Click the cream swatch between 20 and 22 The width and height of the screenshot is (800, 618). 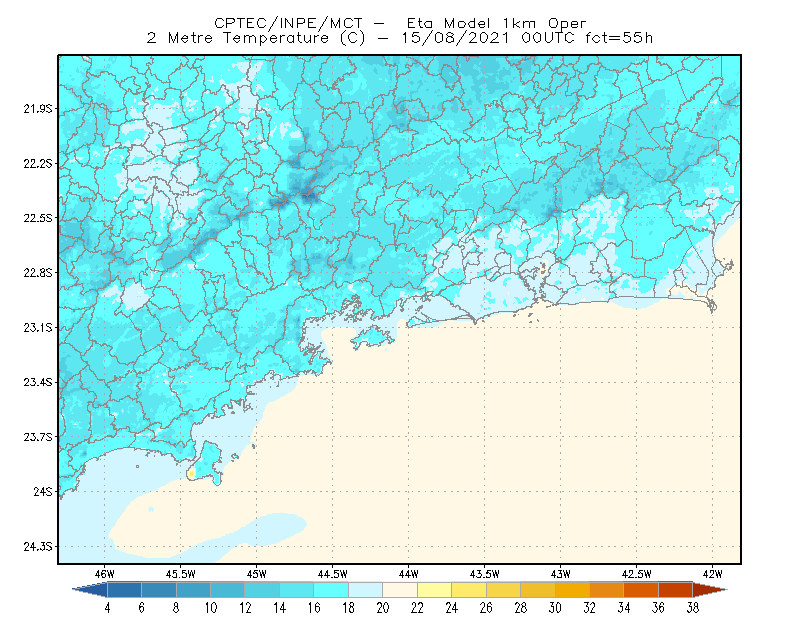(x=400, y=589)
